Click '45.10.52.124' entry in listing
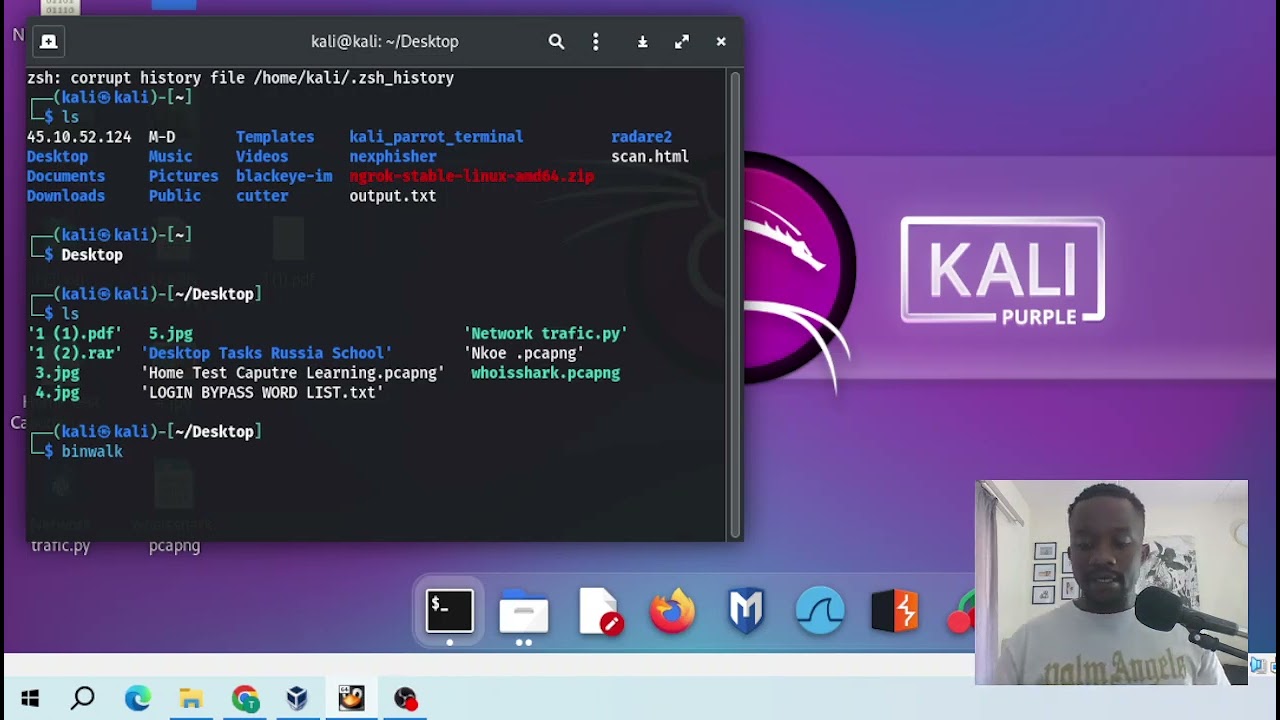Image resolution: width=1280 pixels, height=720 pixels. (79, 137)
